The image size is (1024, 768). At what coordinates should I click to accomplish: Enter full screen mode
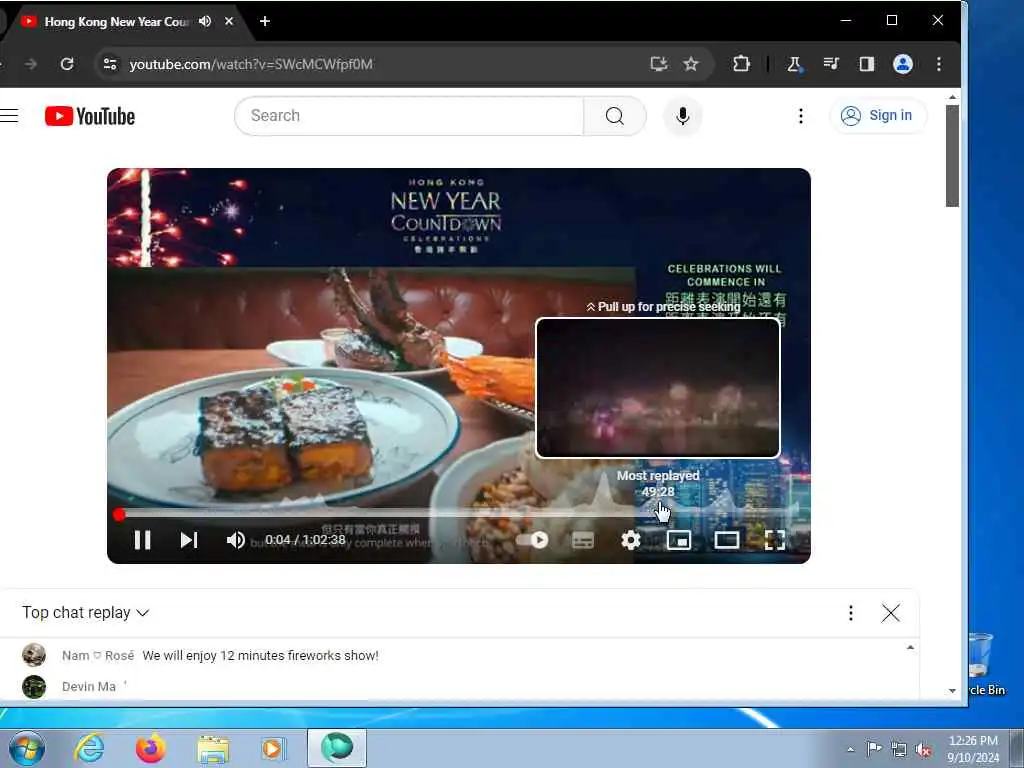[775, 540]
